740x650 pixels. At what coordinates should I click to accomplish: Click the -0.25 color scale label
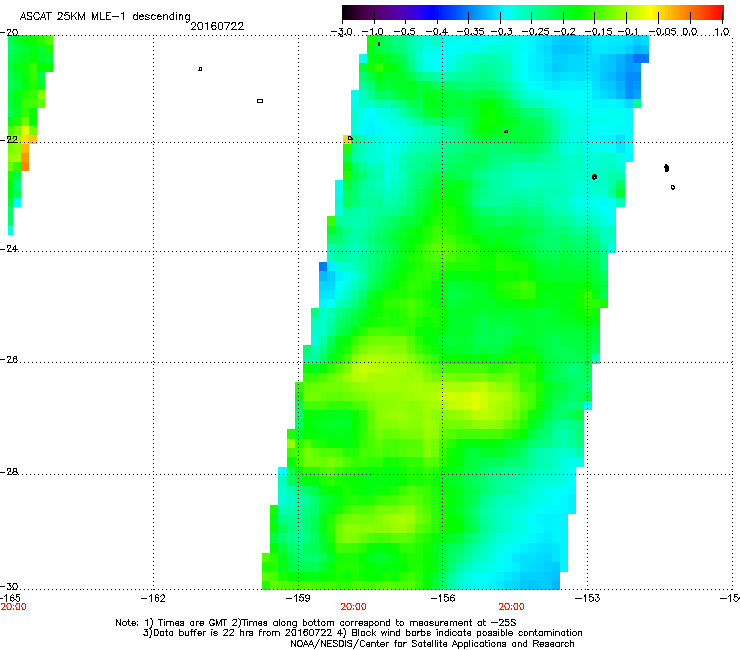tap(536, 32)
